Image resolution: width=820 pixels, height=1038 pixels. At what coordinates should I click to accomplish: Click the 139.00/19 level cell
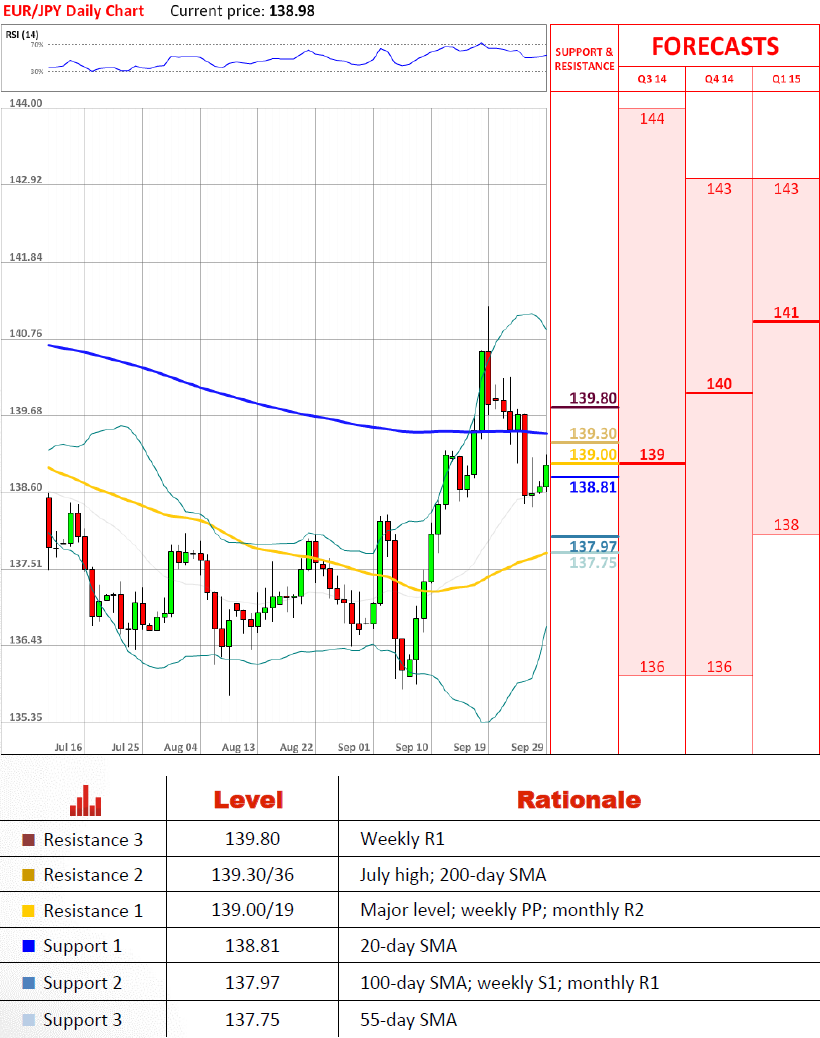click(x=253, y=910)
